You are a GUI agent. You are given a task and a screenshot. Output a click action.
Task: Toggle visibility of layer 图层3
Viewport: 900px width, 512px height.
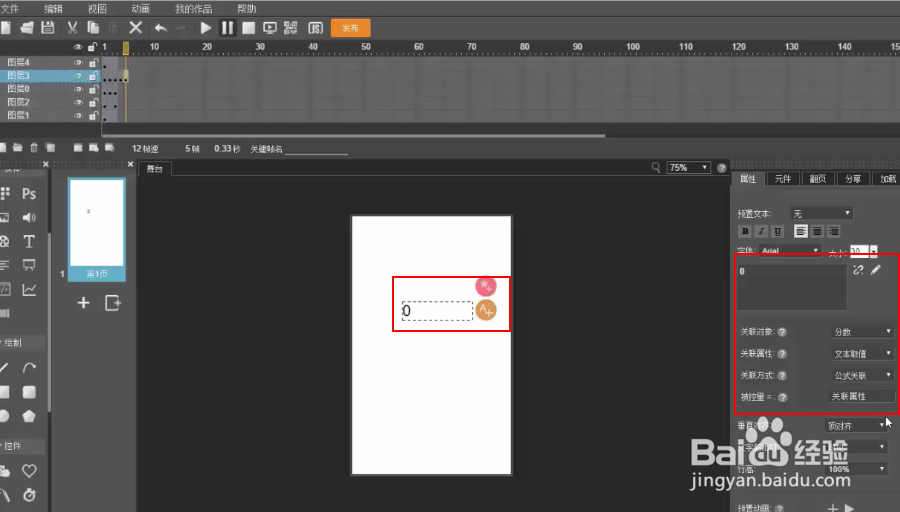[x=78, y=75]
